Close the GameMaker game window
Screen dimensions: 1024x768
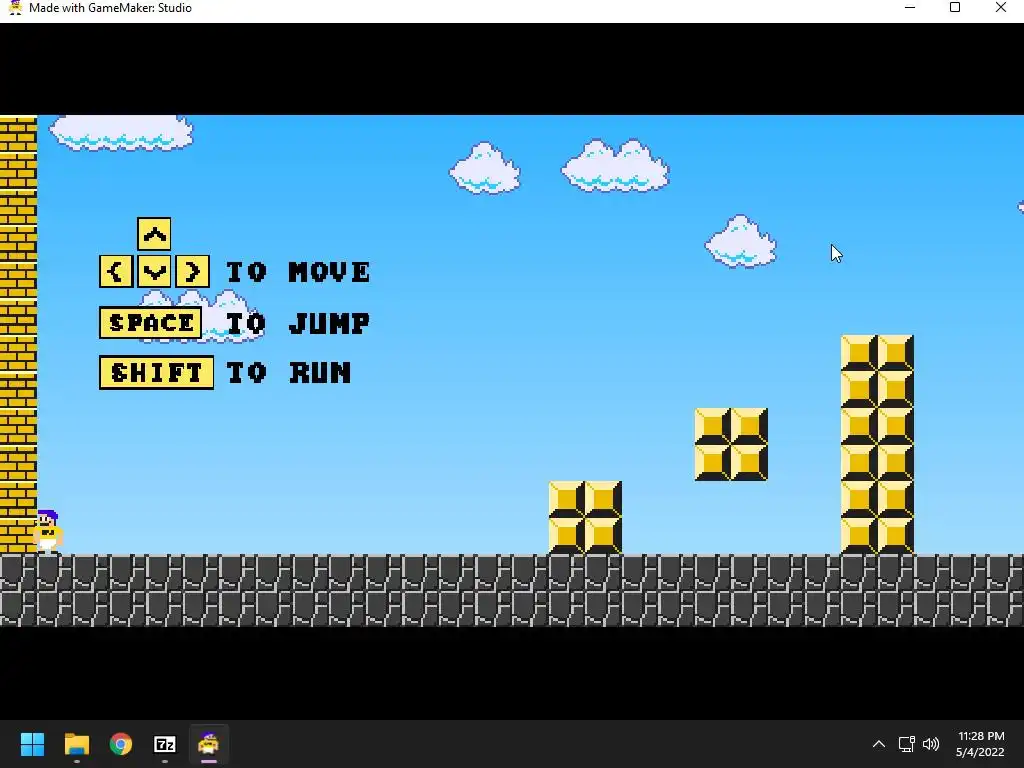(1000, 8)
